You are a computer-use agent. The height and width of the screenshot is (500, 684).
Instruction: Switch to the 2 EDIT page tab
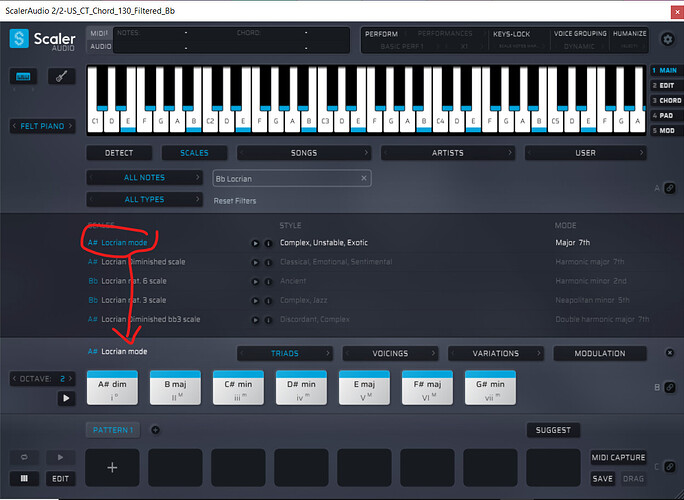(x=667, y=86)
